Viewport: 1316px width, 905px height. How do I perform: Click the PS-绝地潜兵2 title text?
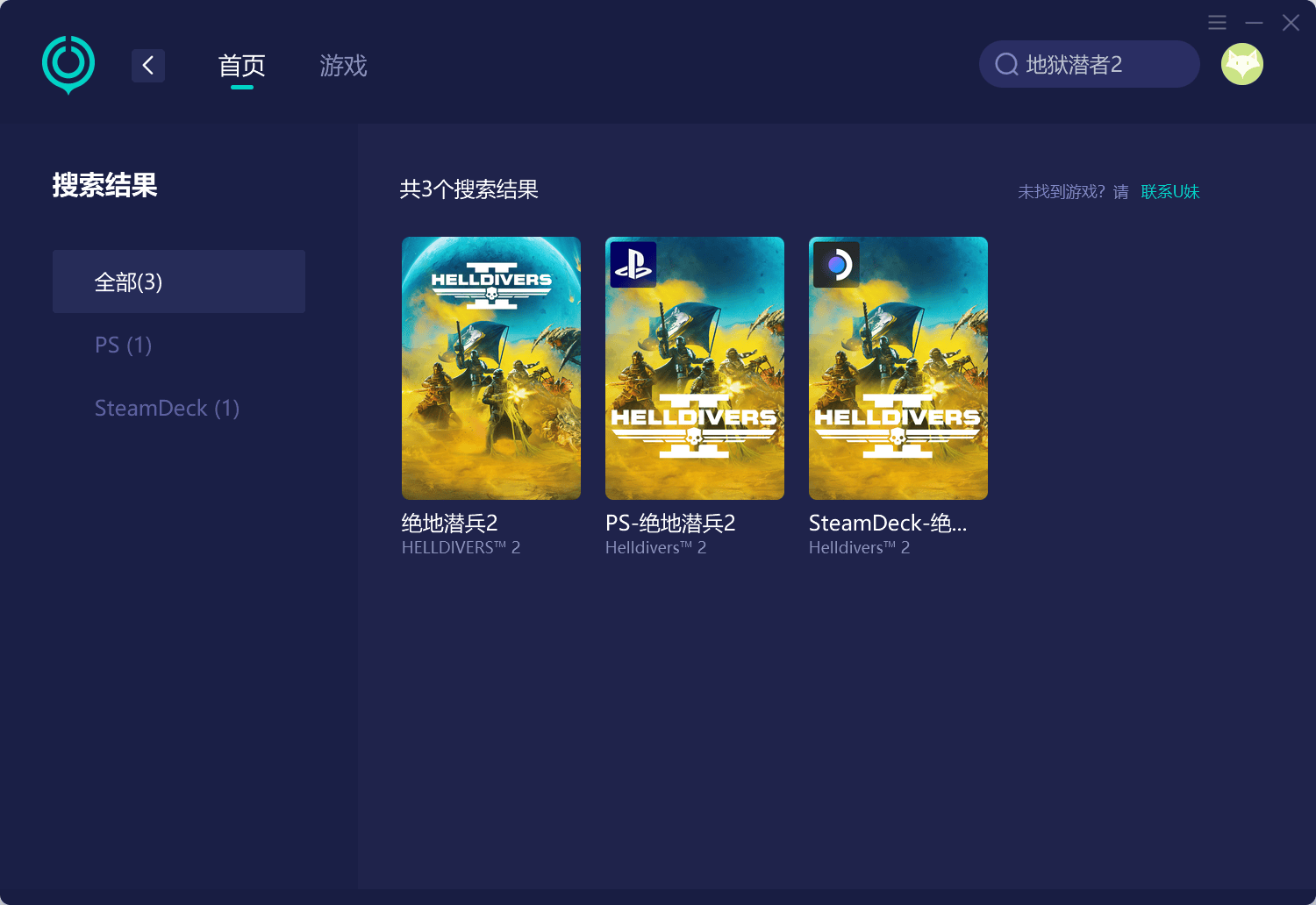click(x=670, y=524)
